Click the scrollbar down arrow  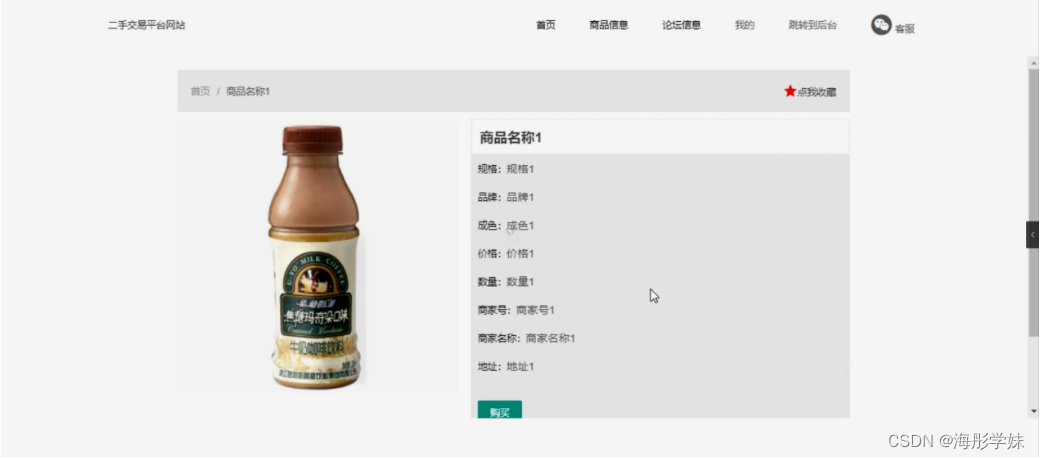[x=1033, y=412]
